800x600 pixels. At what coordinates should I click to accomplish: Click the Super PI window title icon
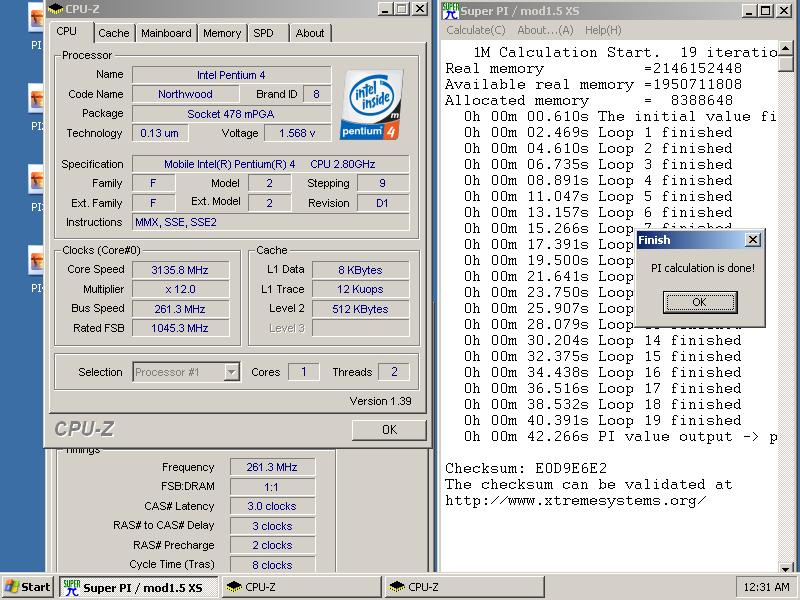tap(450, 11)
